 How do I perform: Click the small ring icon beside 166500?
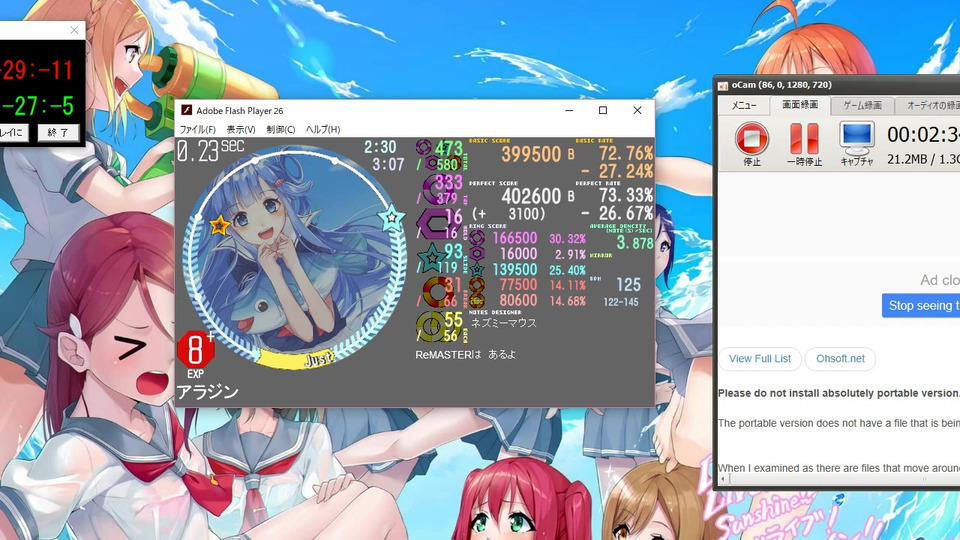(477, 238)
